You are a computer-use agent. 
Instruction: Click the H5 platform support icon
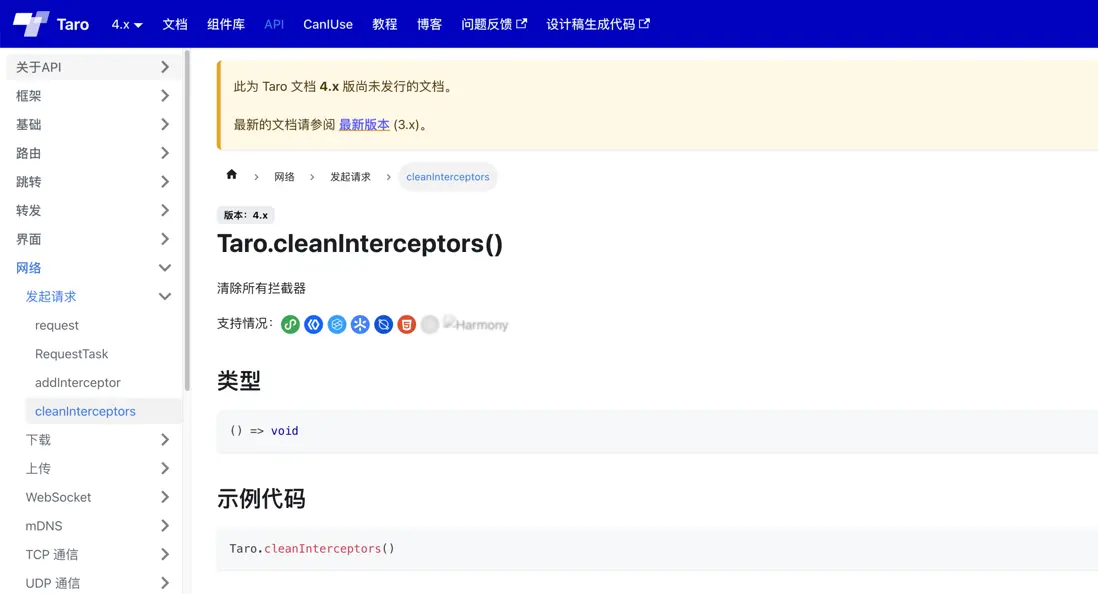(x=406, y=324)
